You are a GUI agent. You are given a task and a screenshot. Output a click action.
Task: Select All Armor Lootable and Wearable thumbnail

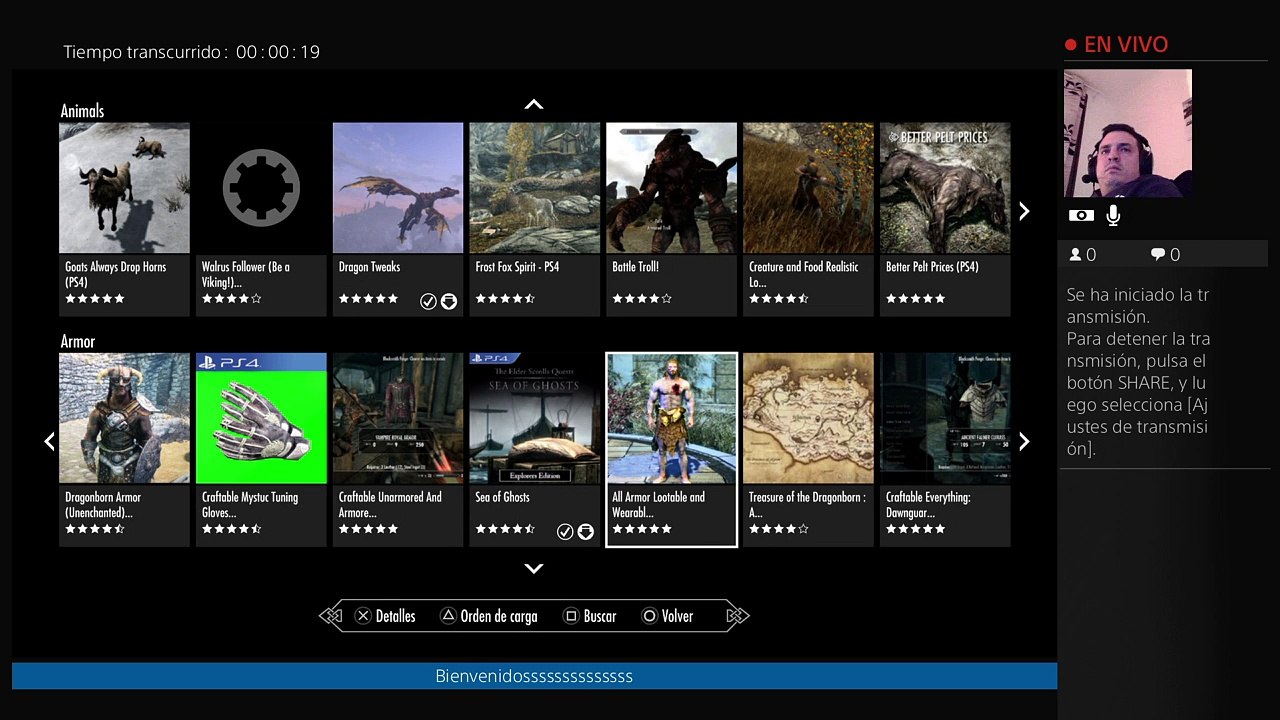[x=672, y=418]
